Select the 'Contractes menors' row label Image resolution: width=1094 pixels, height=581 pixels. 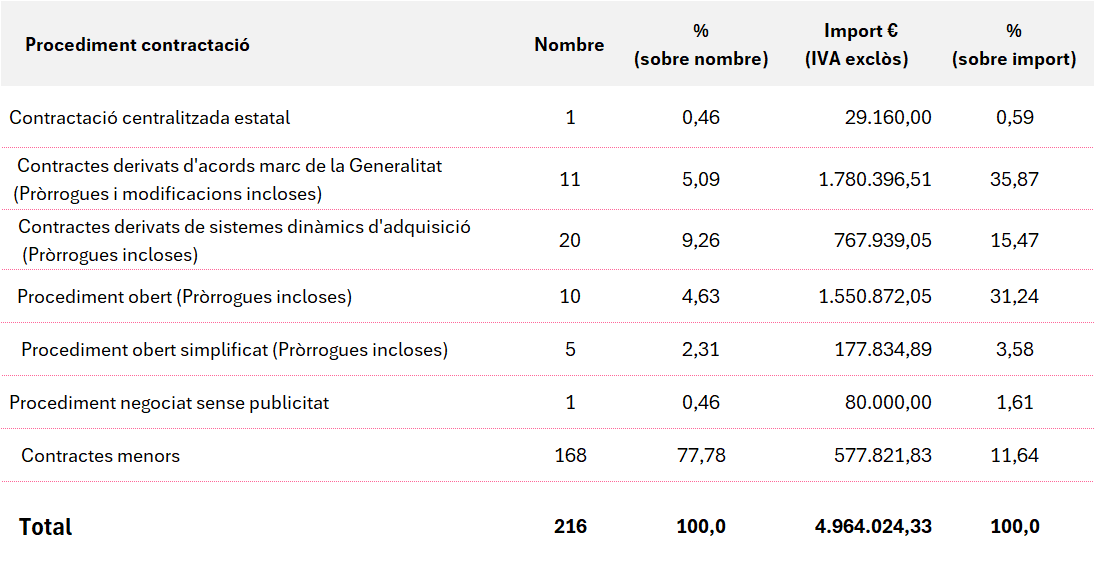[100, 456]
